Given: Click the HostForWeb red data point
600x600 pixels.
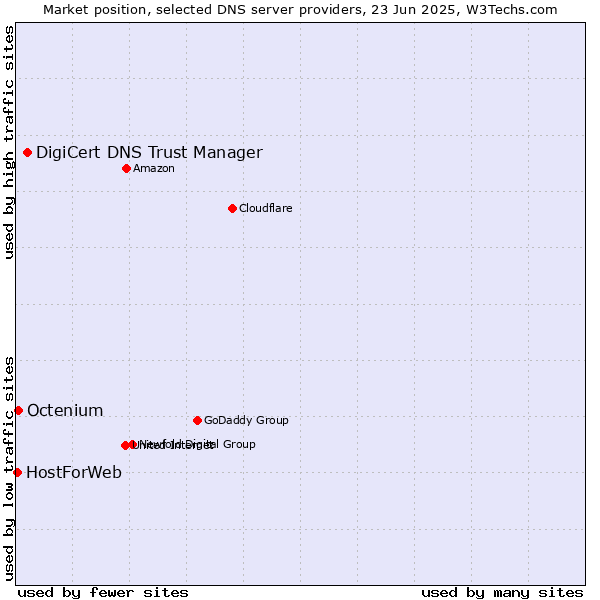Looking at the screenshot, I should [x=17, y=473].
